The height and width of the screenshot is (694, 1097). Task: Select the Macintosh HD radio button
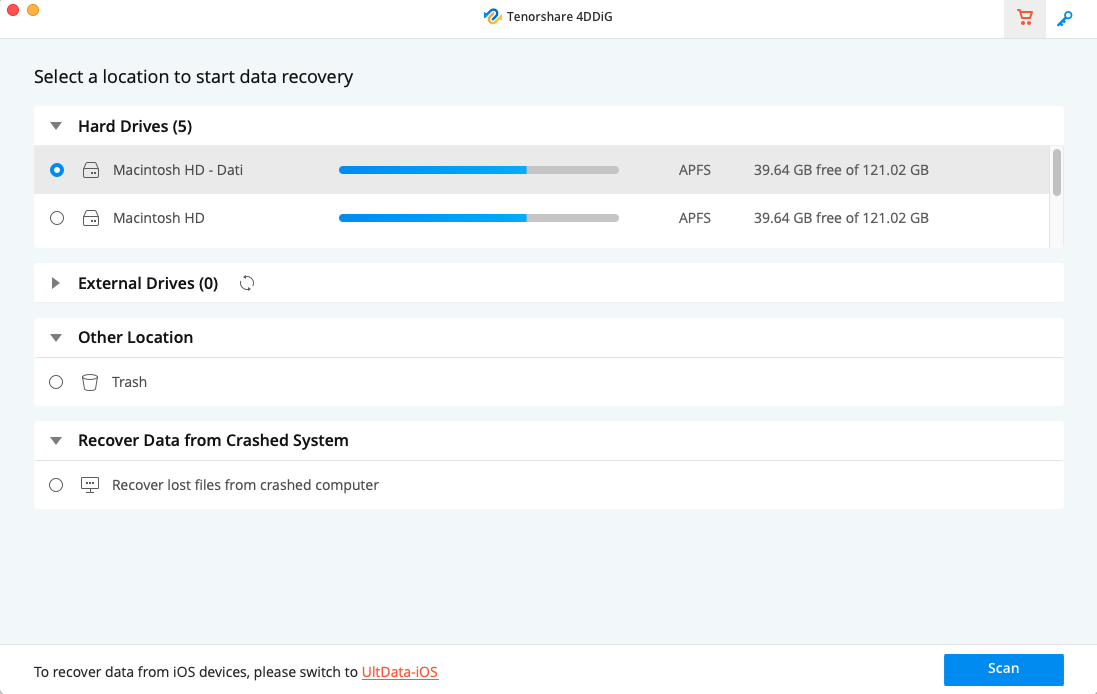click(57, 218)
